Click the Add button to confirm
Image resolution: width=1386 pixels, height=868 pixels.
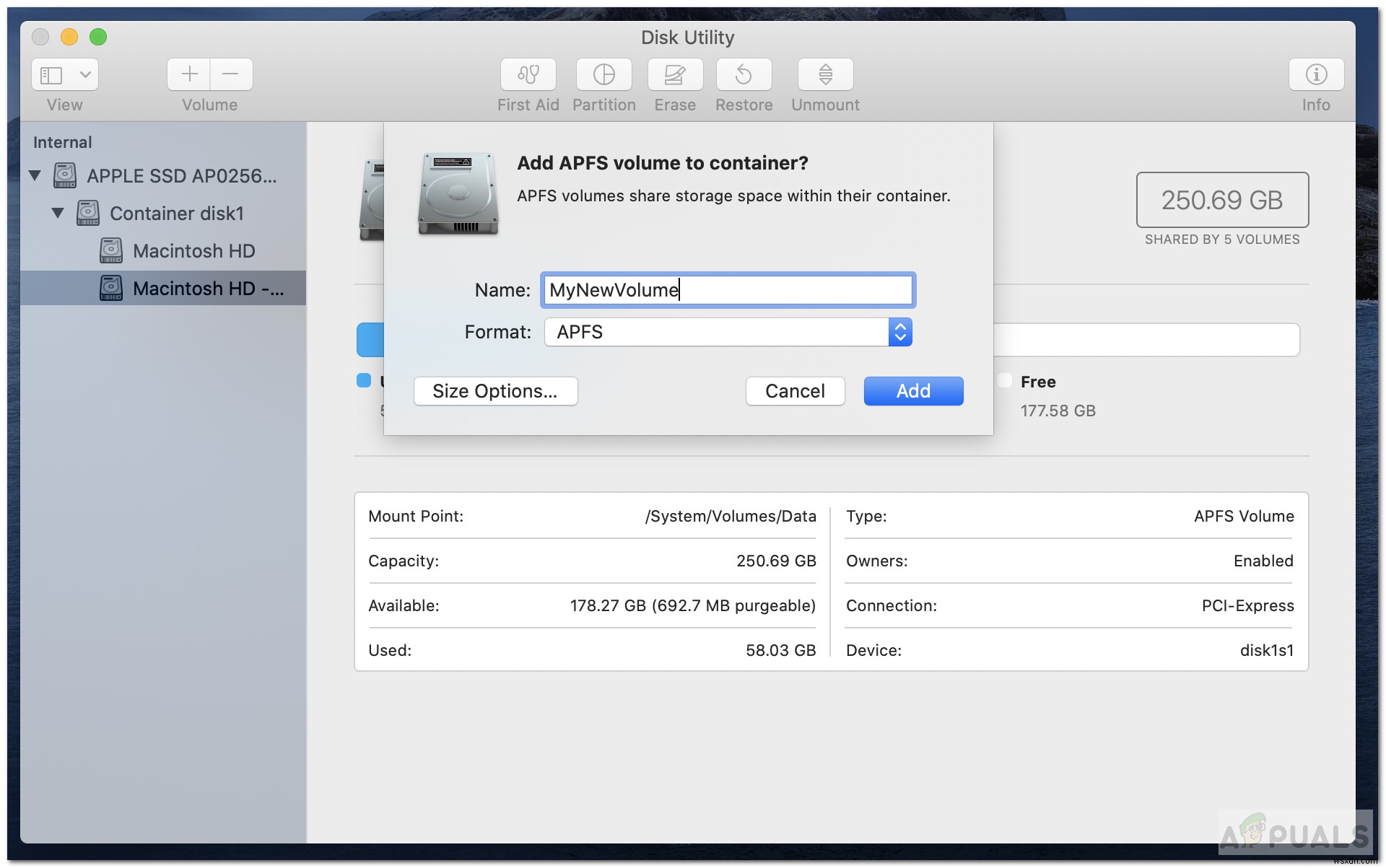(912, 390)
